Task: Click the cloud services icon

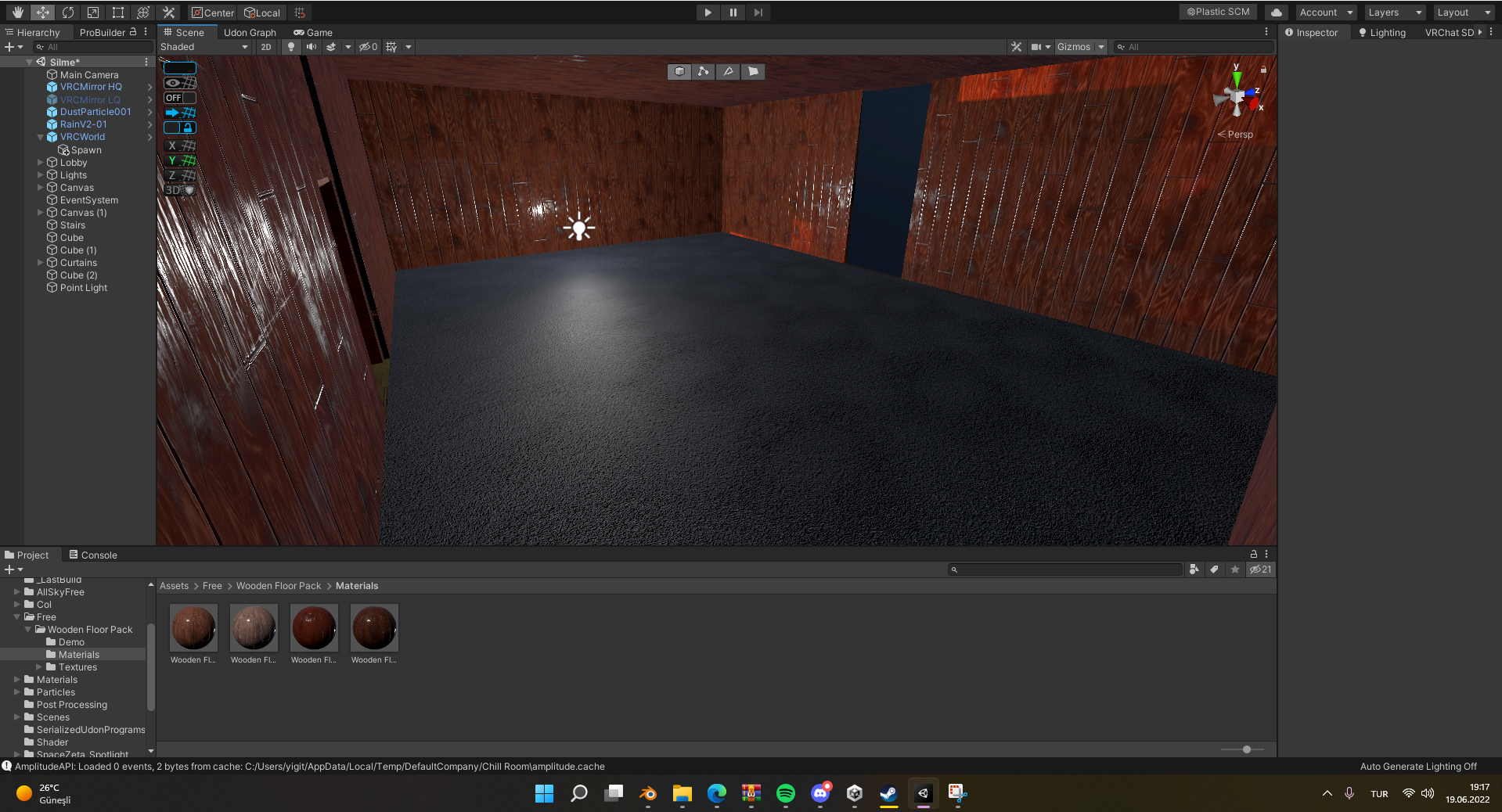Action: (1277, 13)
